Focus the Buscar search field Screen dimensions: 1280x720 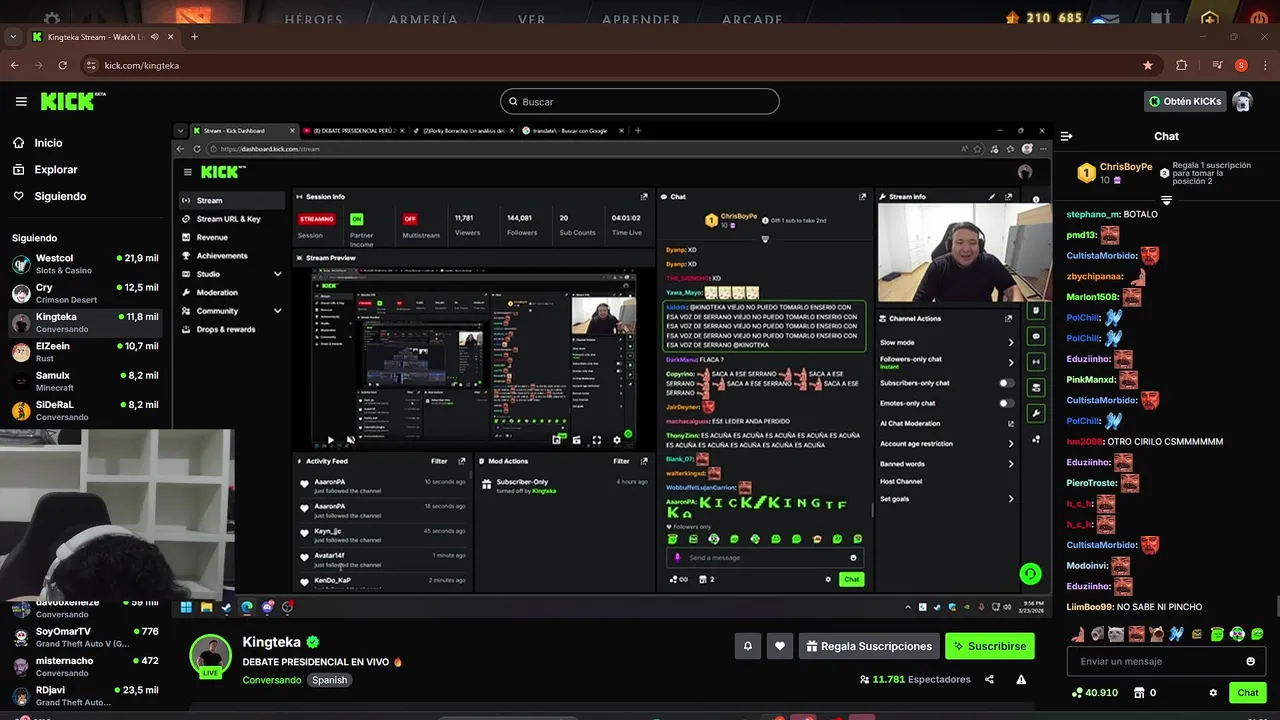click(640, 101)
